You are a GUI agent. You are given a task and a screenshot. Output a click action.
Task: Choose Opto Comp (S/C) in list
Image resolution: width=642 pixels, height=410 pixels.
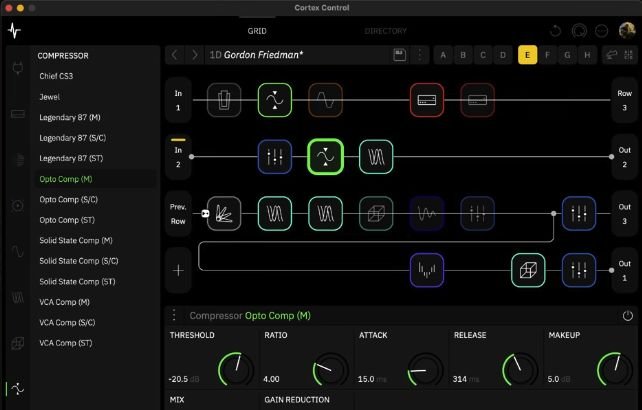coord(68,199)
